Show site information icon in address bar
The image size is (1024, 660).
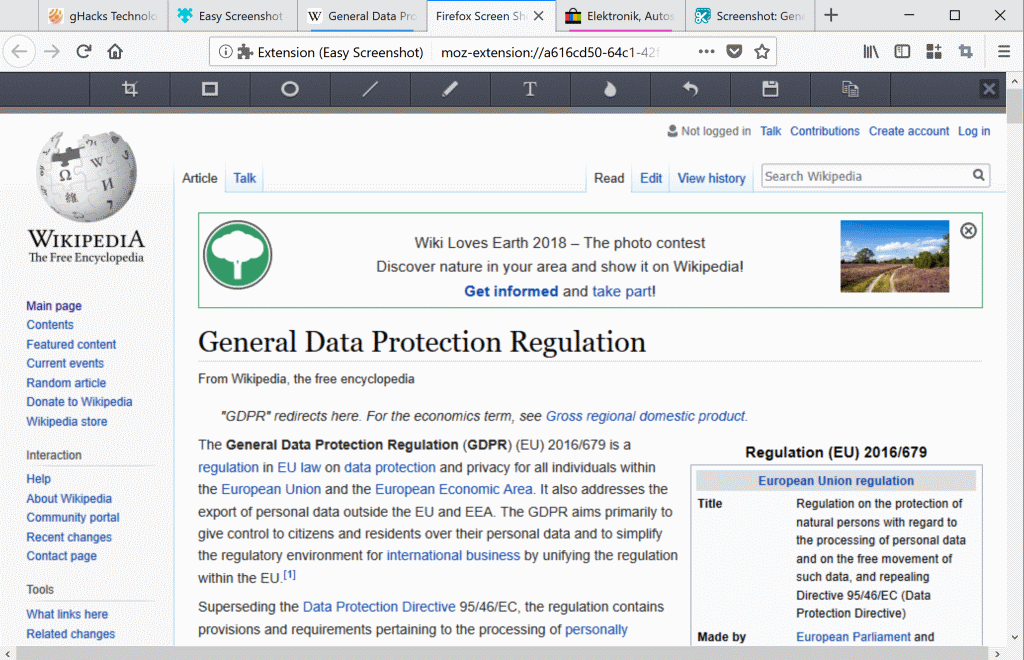coord(225,52)
